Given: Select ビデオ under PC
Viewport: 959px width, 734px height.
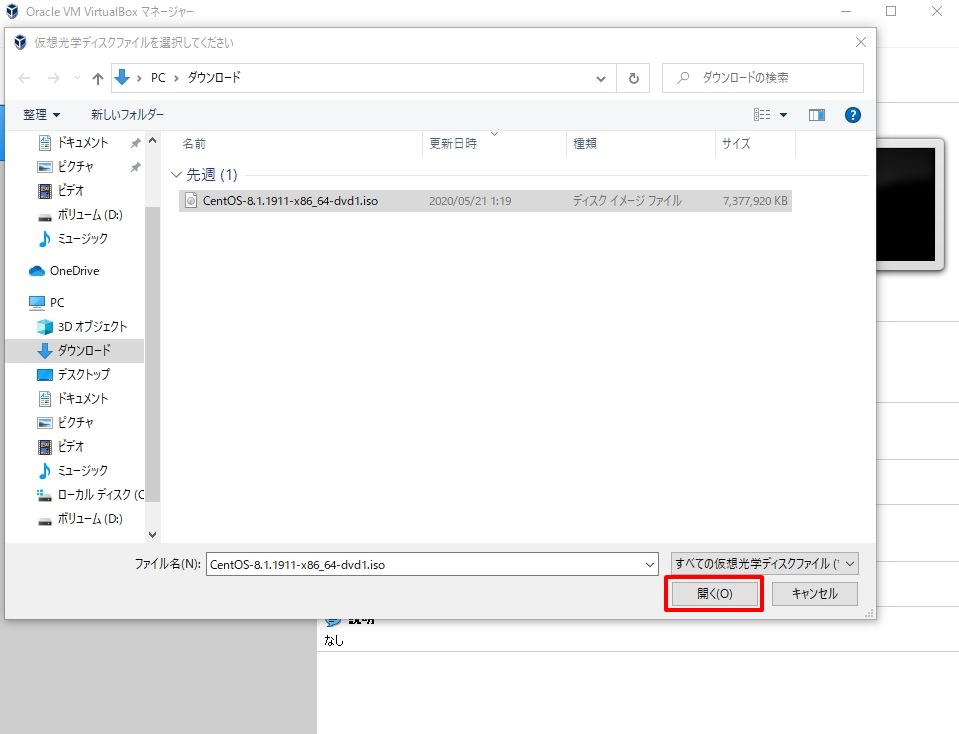Looking at the screenshot, I should pos(70,447).
